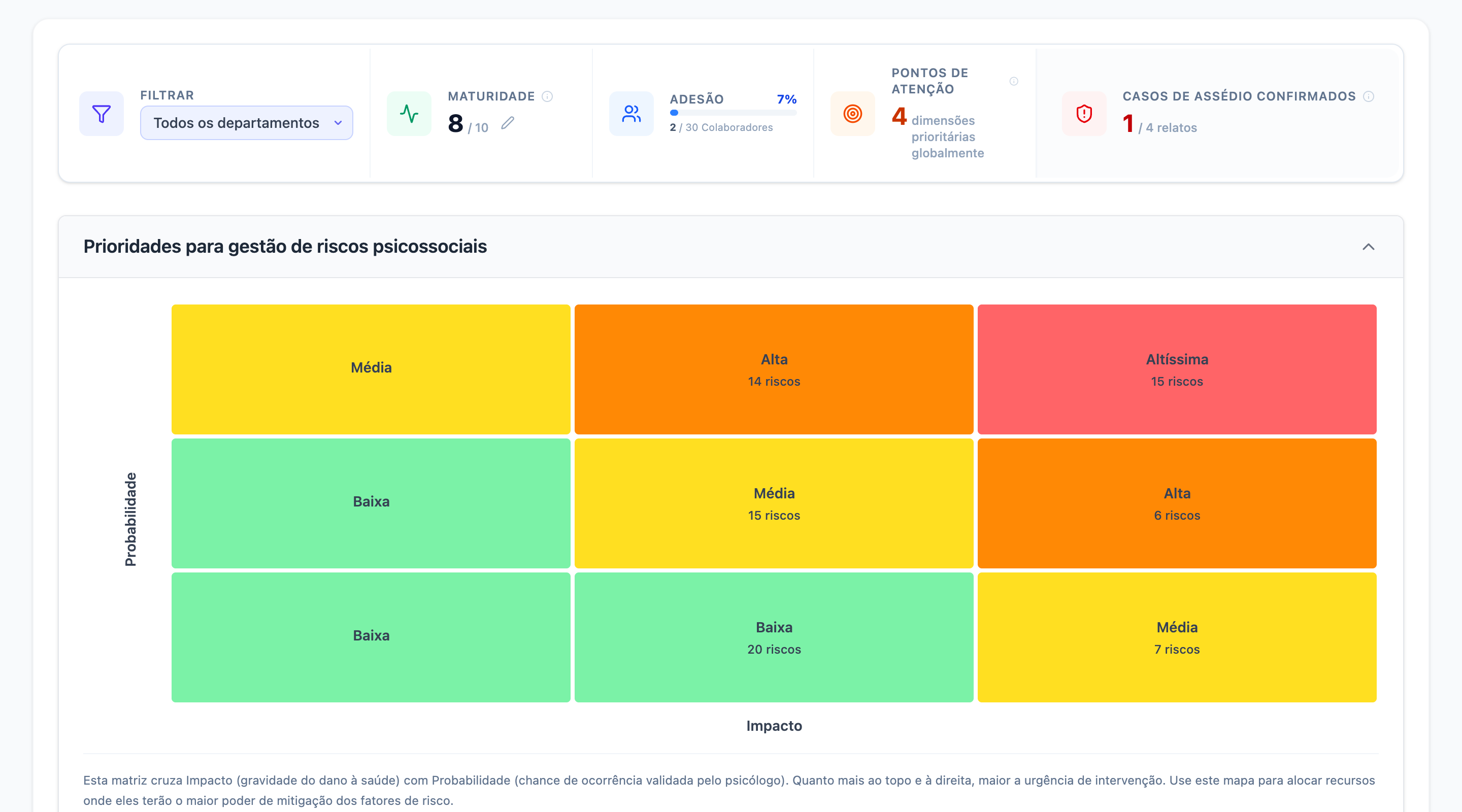Click the info icon beside Pontos de Atenção
Image resolution: width=1462 pixels, height=812 pixels.
[x=1014, y=81]
